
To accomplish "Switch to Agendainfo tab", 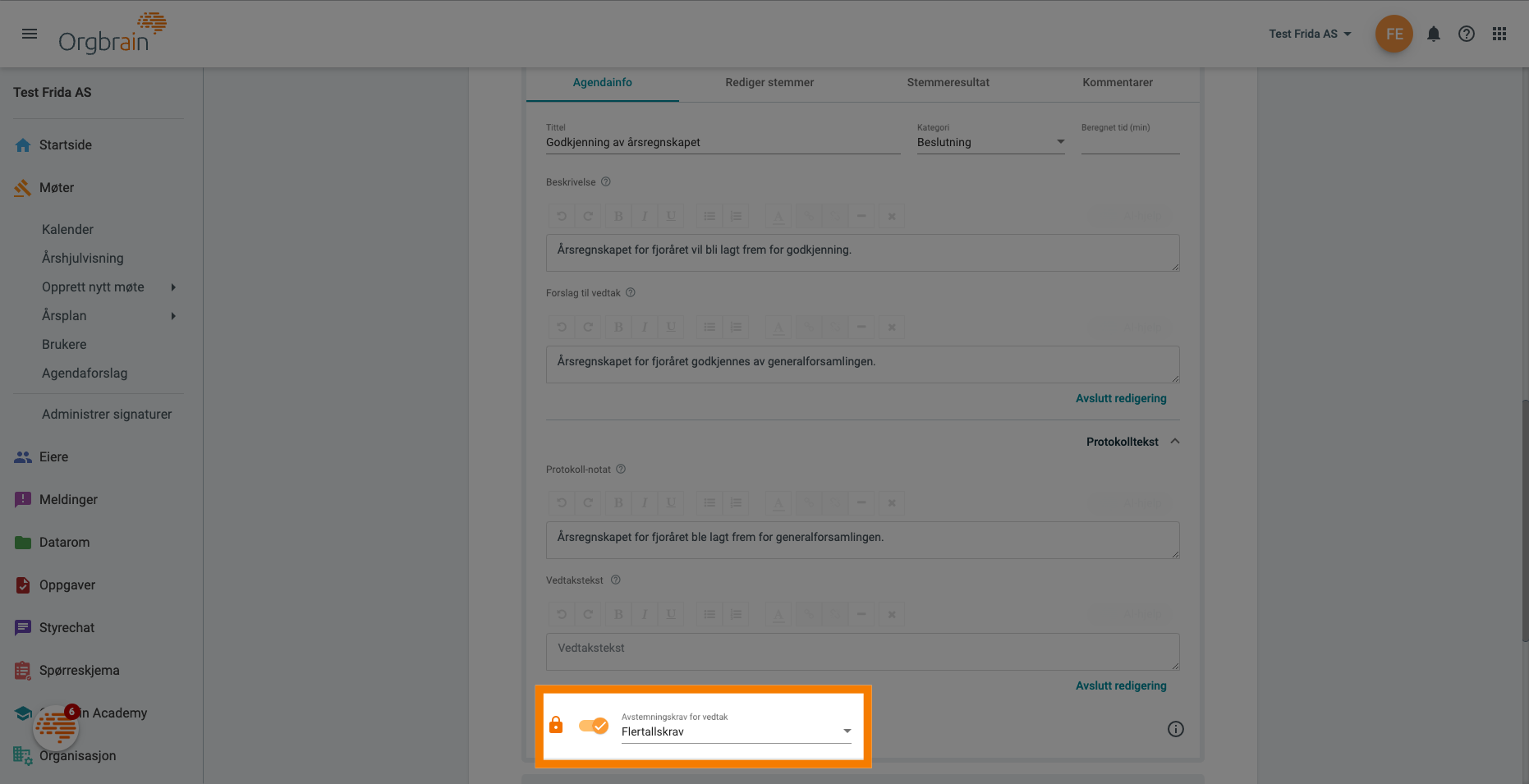I will pos(603,82).
